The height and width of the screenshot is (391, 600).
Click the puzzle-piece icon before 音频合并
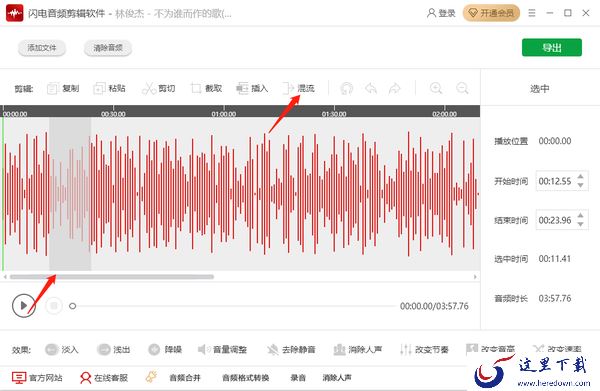tap(152, 377)
